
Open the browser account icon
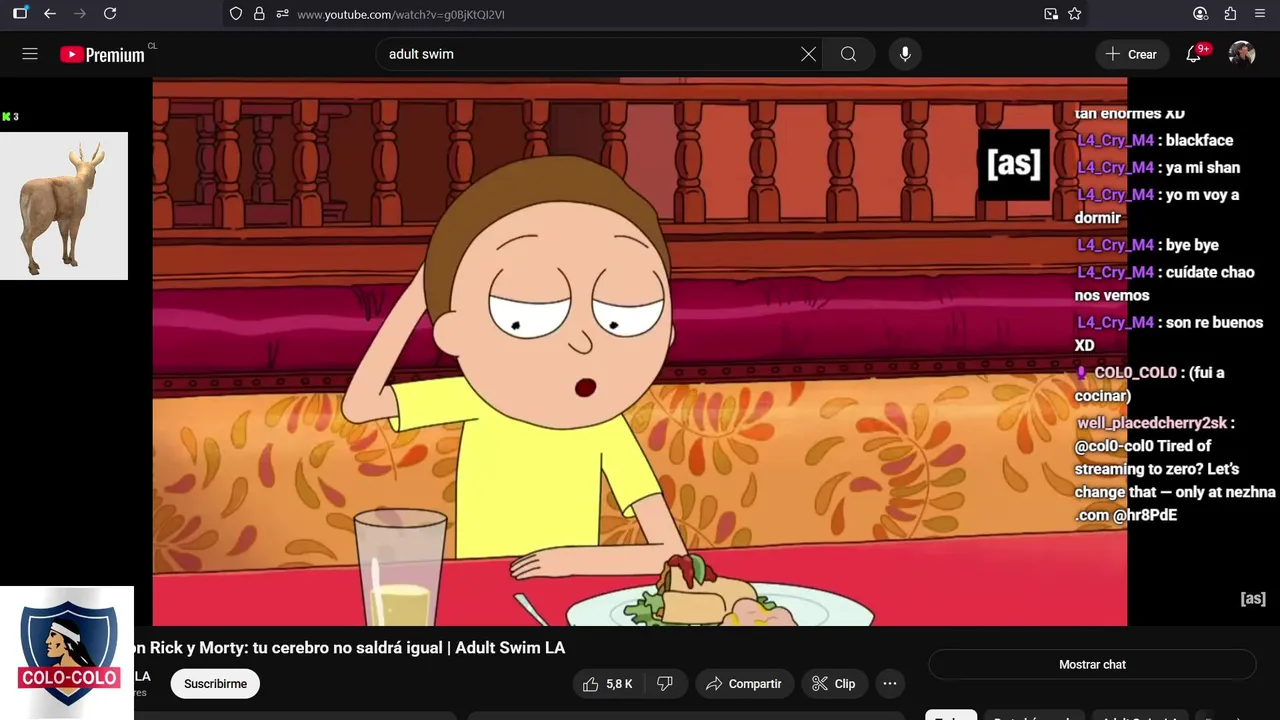[1201, 14]
